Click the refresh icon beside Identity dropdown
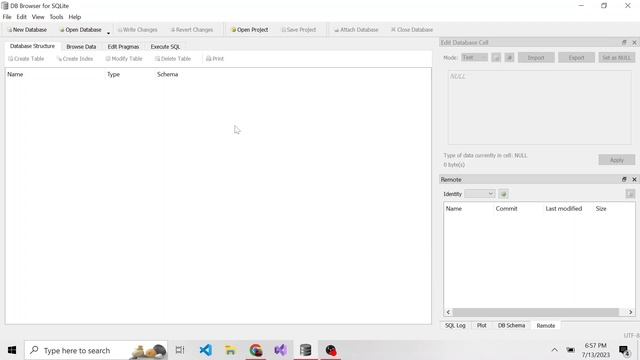 [x=504, y=194]
